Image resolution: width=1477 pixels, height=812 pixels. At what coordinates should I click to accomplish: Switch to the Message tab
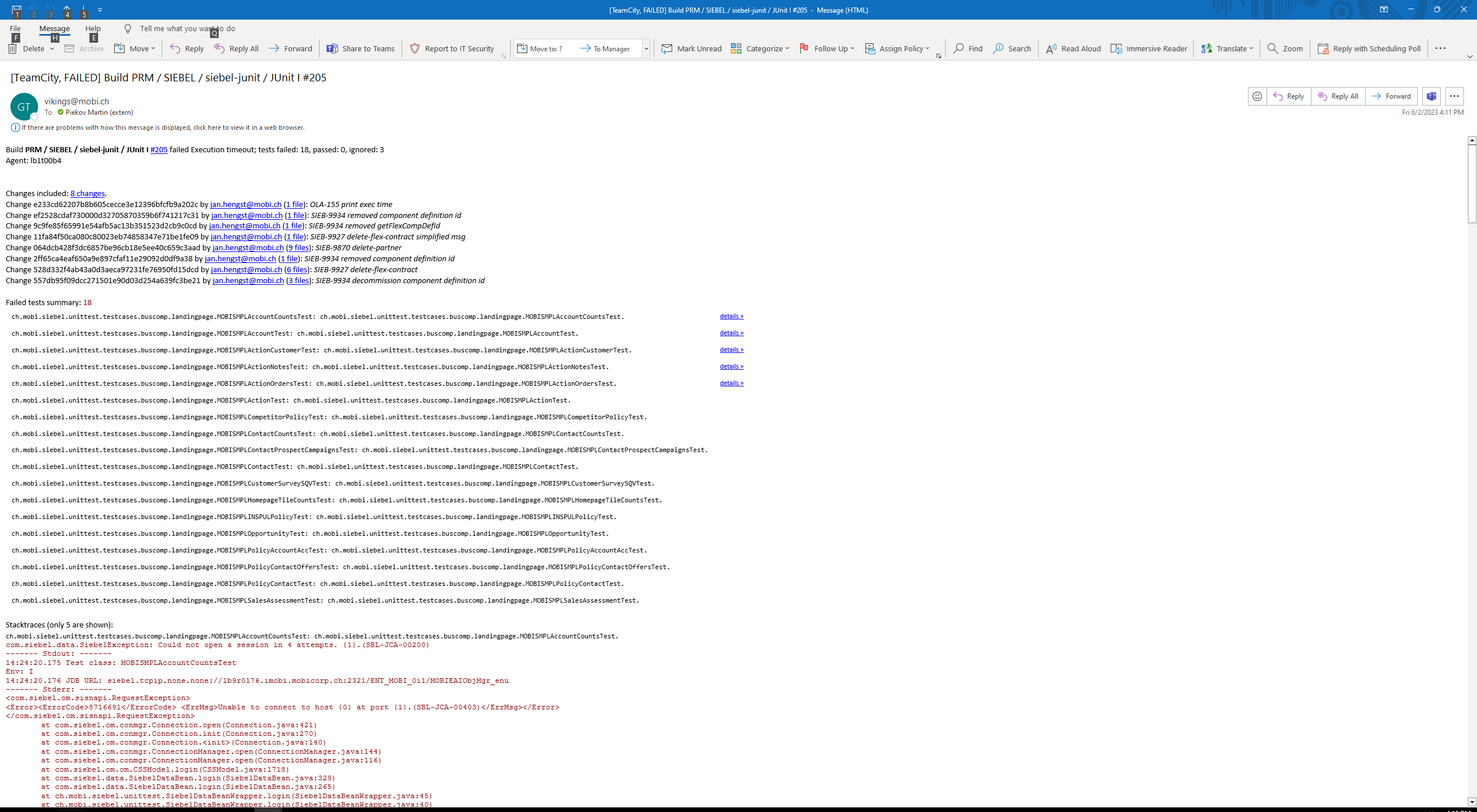point(54,28)
